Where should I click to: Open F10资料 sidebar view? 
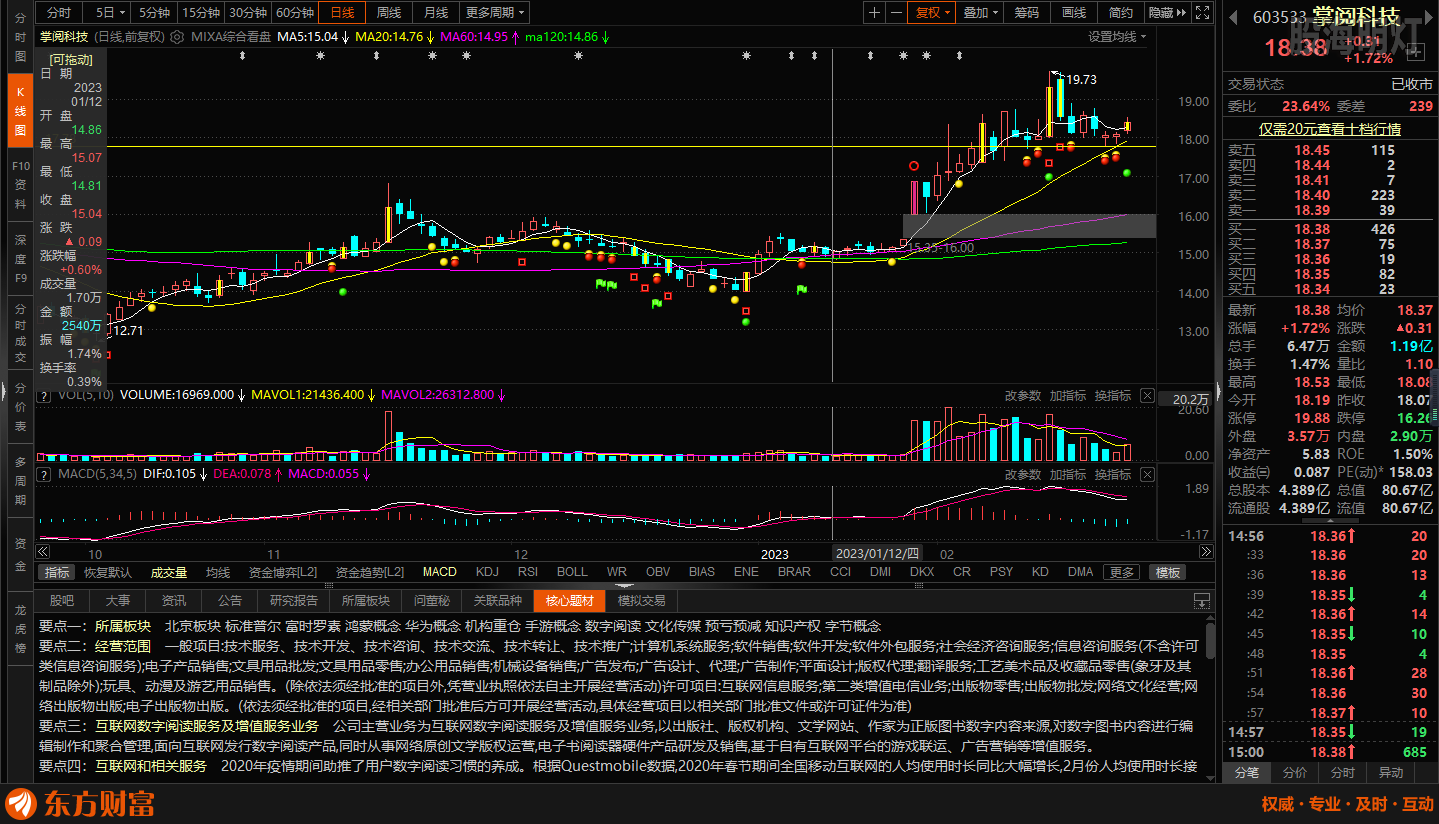pyautogui.click(x=20, y=183)
